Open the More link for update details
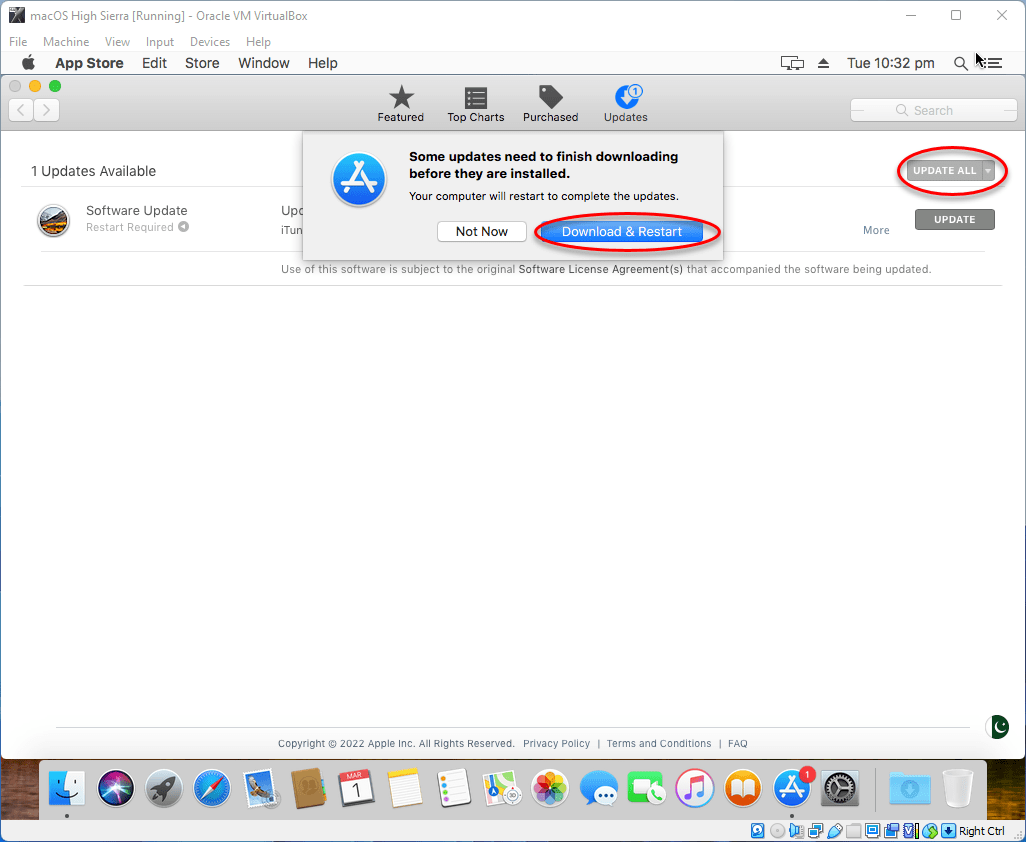 [876, 230]
